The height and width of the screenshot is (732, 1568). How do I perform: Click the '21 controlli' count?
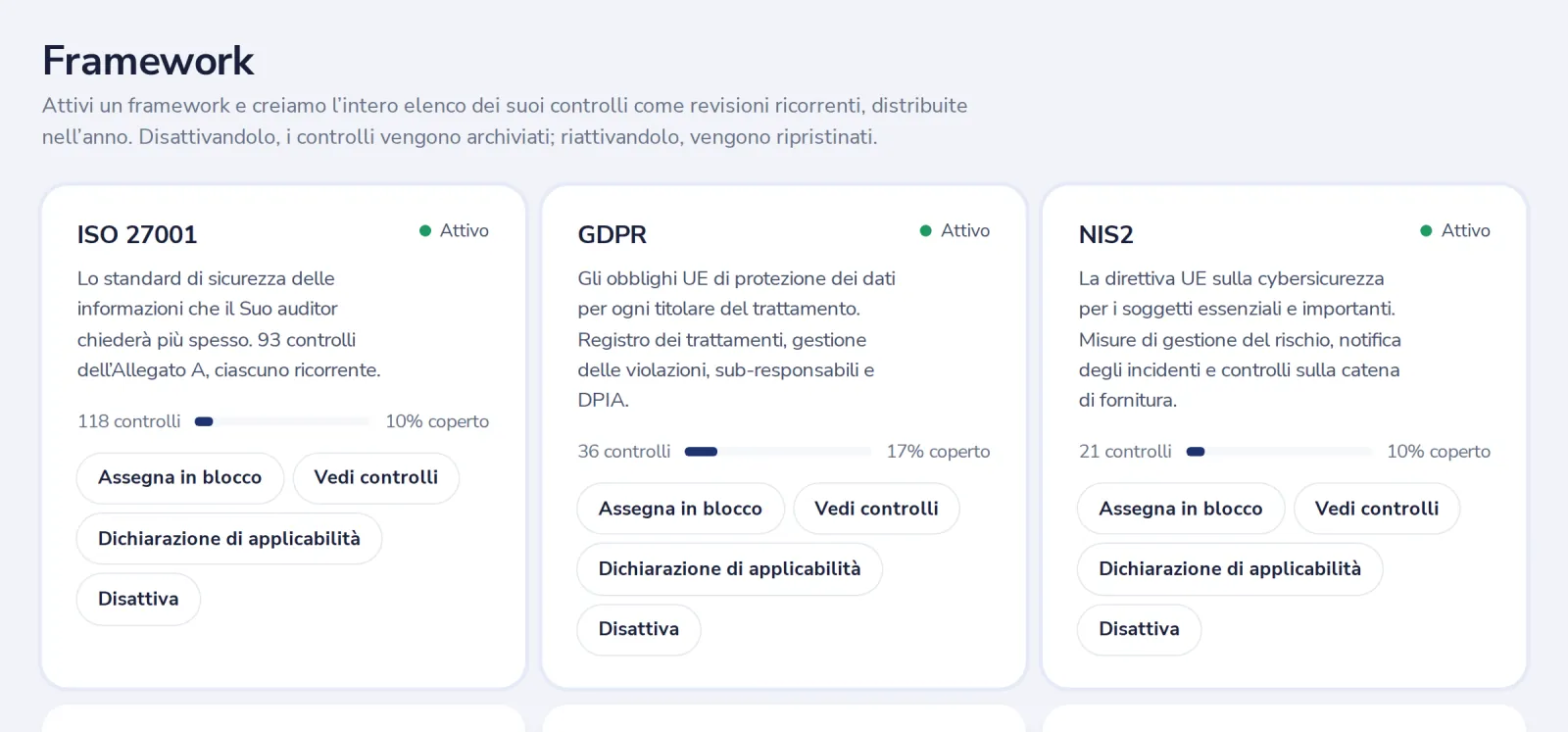click(x=1125, y=452)
